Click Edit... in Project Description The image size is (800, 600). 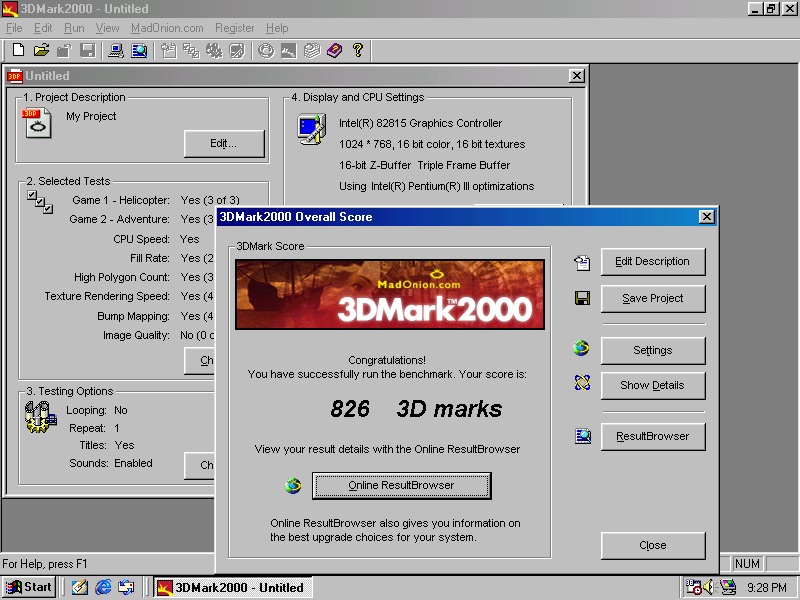coord(224,143)
